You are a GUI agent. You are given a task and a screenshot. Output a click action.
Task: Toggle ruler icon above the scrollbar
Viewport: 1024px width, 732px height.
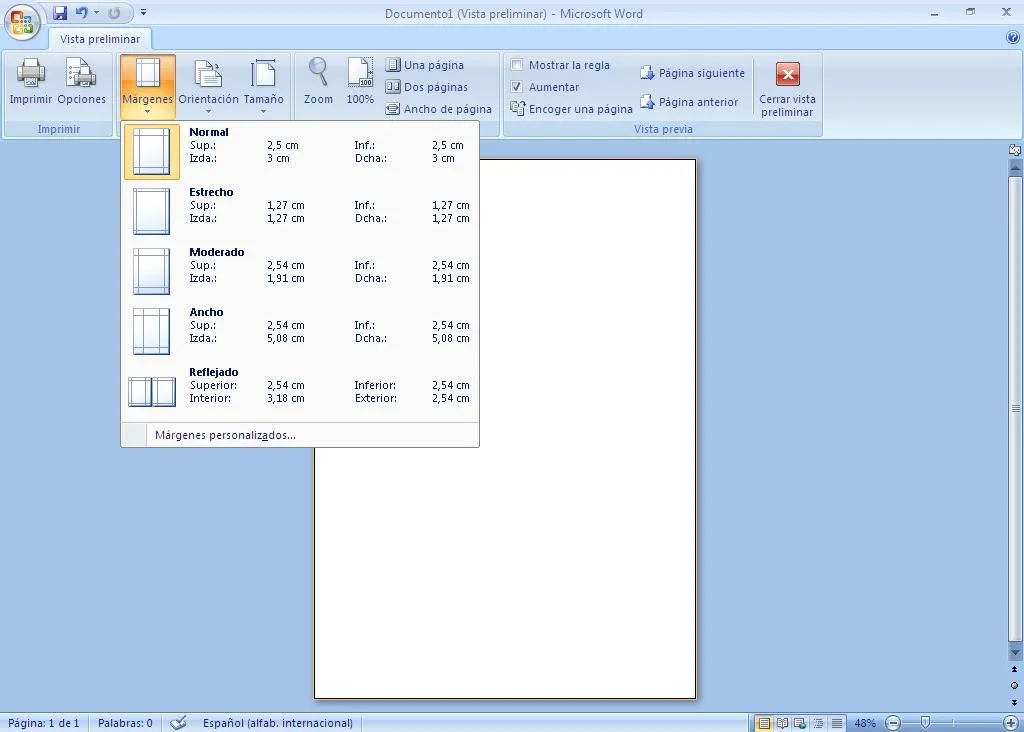pyautogui.click(x=1014, y=150)
